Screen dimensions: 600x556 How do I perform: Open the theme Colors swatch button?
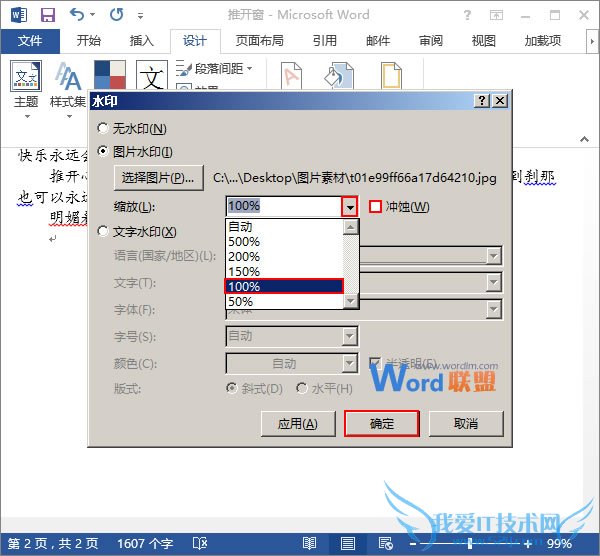110,75
